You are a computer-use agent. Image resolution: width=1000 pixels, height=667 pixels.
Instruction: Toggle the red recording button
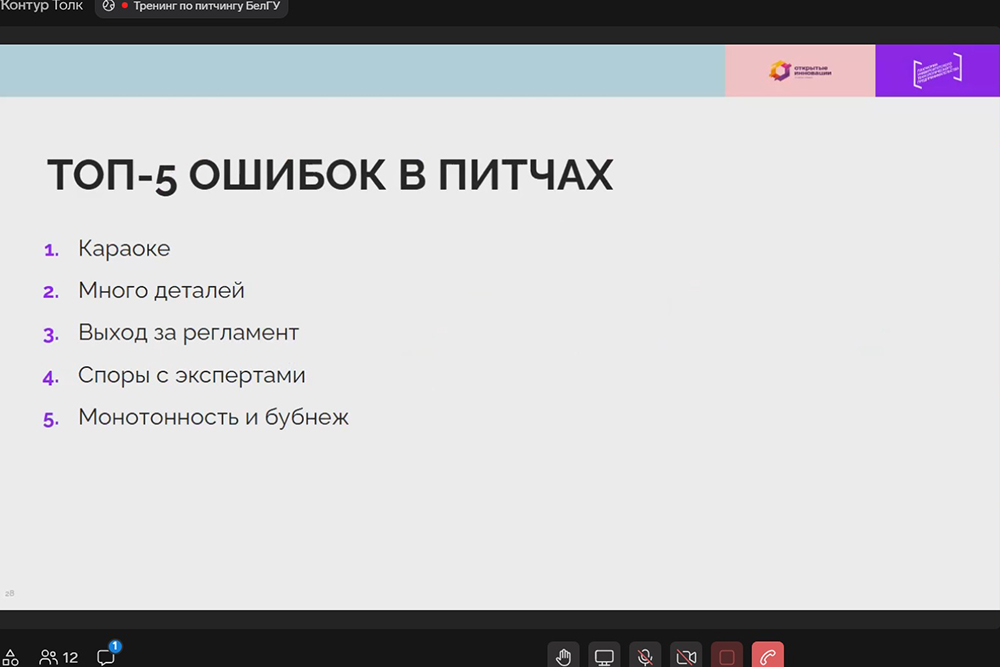[727, 657]
